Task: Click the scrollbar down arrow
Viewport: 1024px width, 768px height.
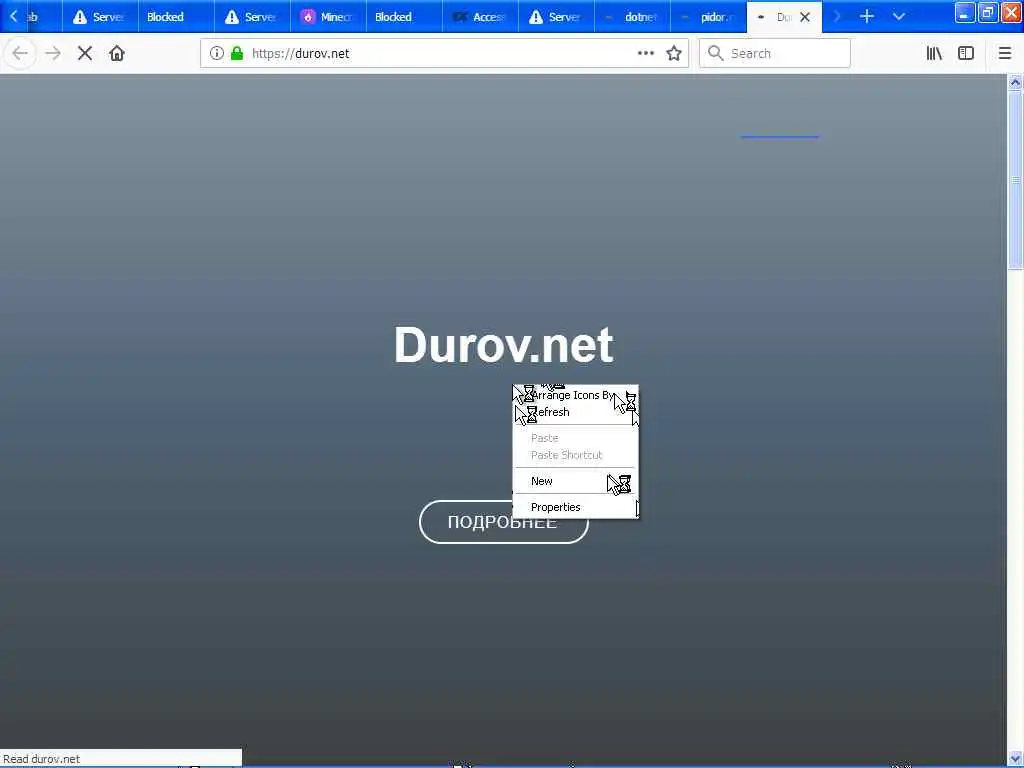Action: coord(1015,758)
